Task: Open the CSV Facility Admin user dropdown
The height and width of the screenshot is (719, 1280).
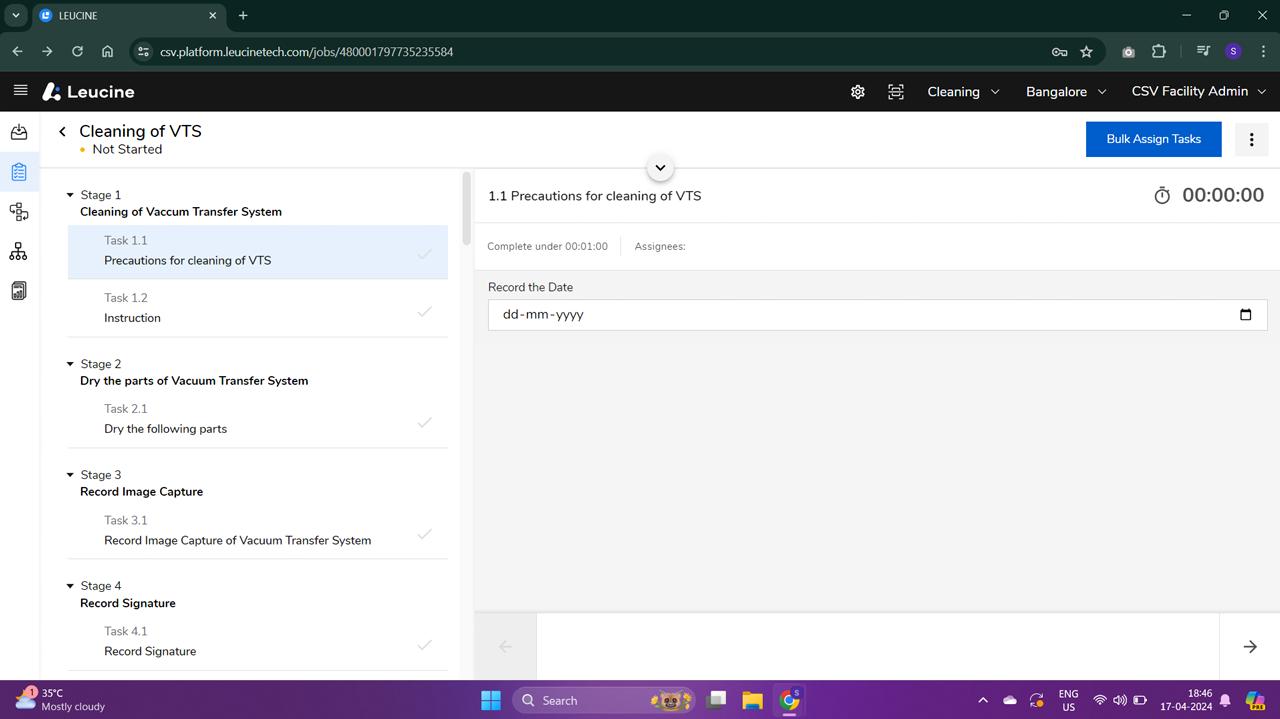Action: pos(1199,92)
